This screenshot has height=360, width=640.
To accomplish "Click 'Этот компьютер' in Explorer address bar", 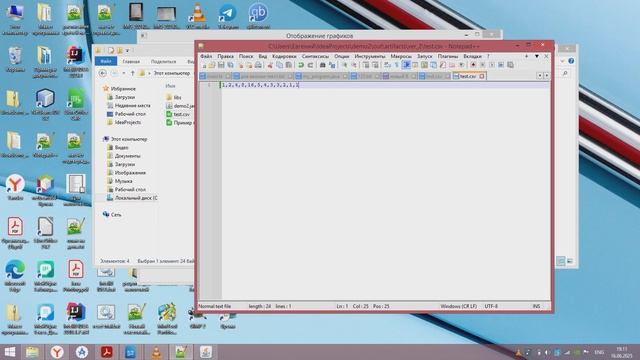I will [x=172, y=73].
